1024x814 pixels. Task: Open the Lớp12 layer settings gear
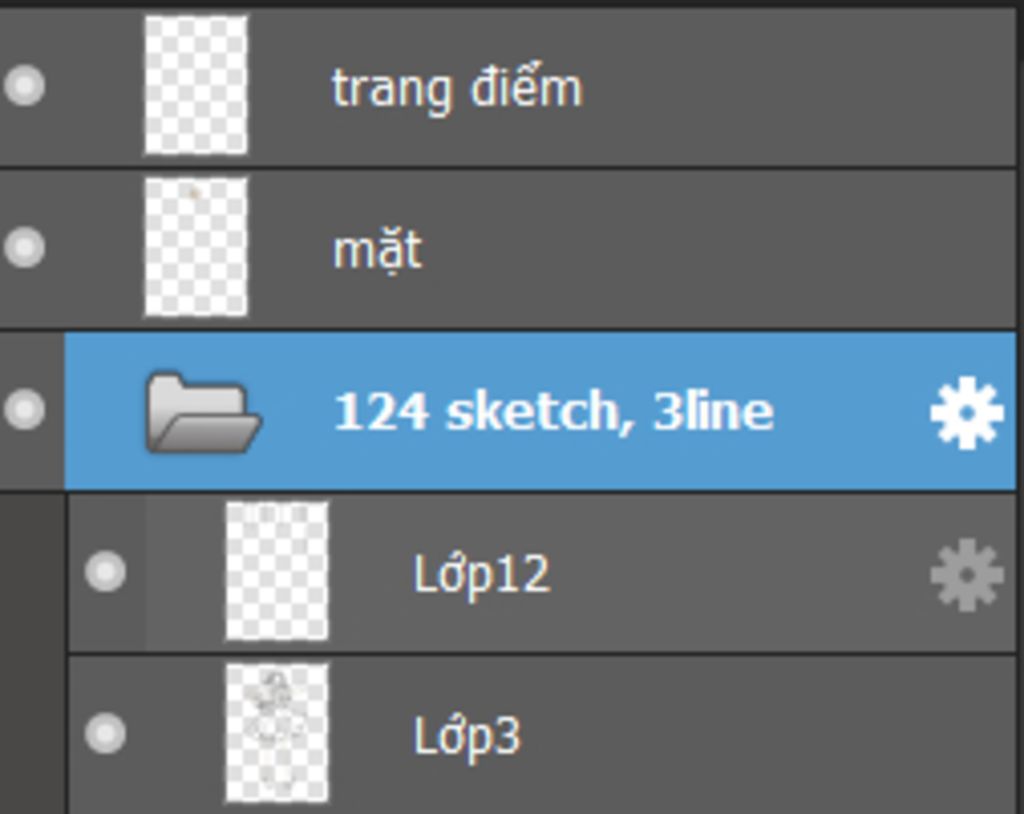tap(967, 575)
